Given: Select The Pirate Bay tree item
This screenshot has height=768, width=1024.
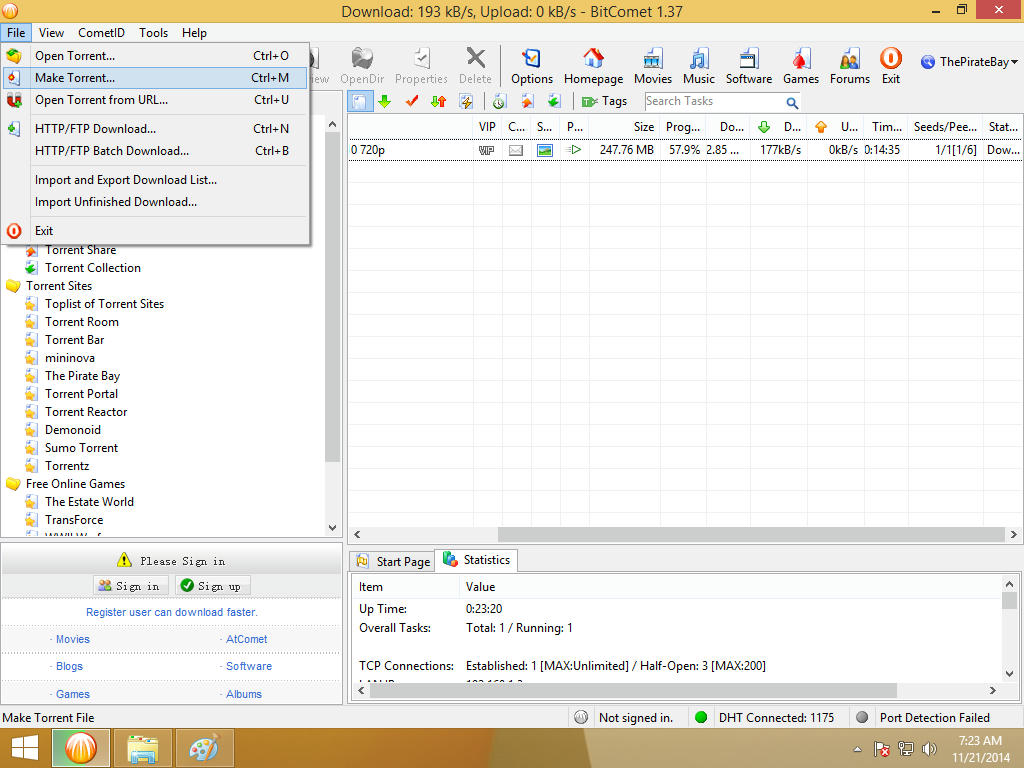Looking at the screenshot, I should pyautogui.click(x=82, y=376).
